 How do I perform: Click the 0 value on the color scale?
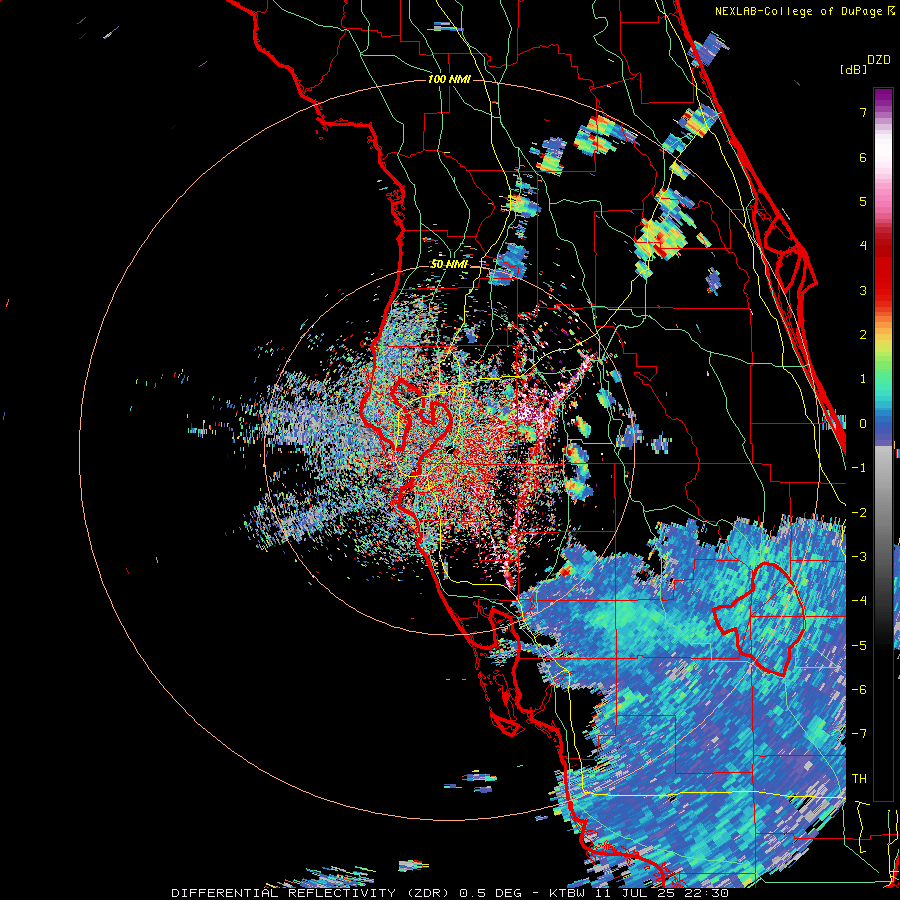point(863,424)
